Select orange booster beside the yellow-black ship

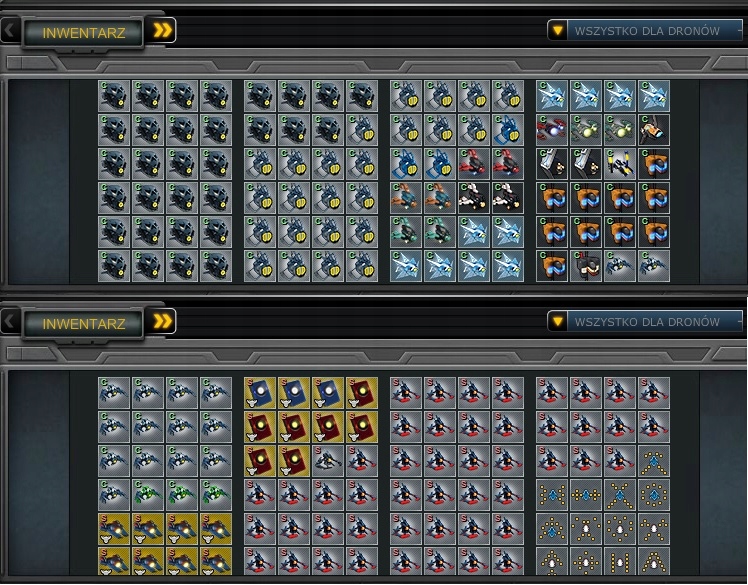point(654,164)
